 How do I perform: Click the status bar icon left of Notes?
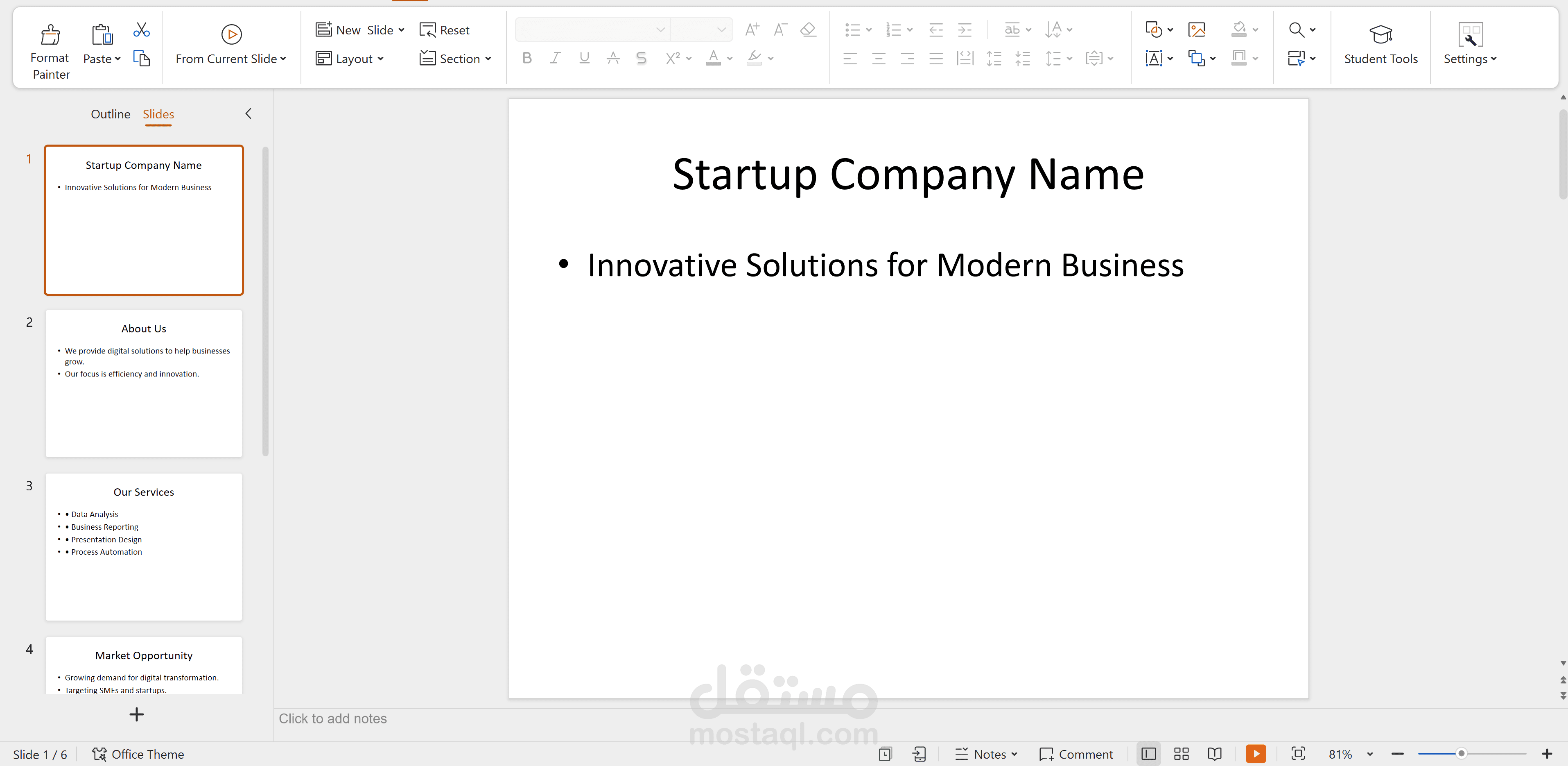pyautogui.click(x=919, y=754)
